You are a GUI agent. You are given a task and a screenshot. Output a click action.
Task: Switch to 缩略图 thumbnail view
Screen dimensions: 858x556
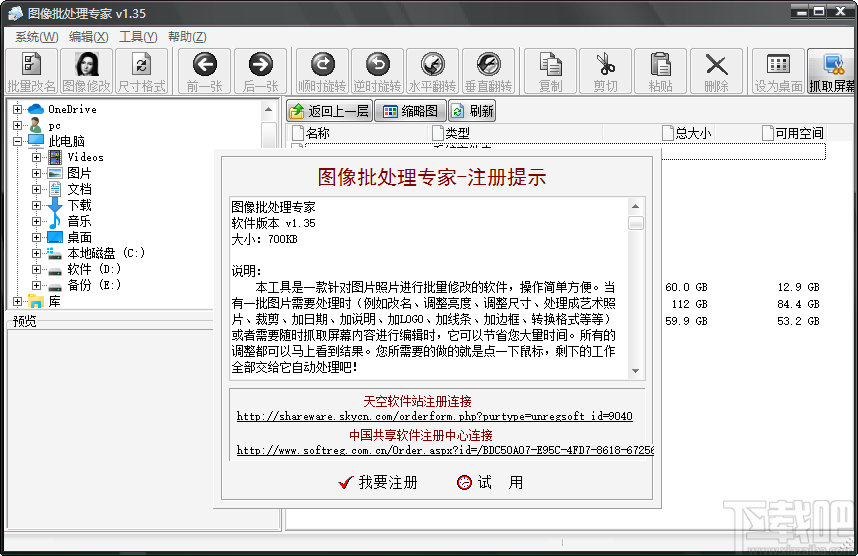pyautogui.click(x=410, y=111)
